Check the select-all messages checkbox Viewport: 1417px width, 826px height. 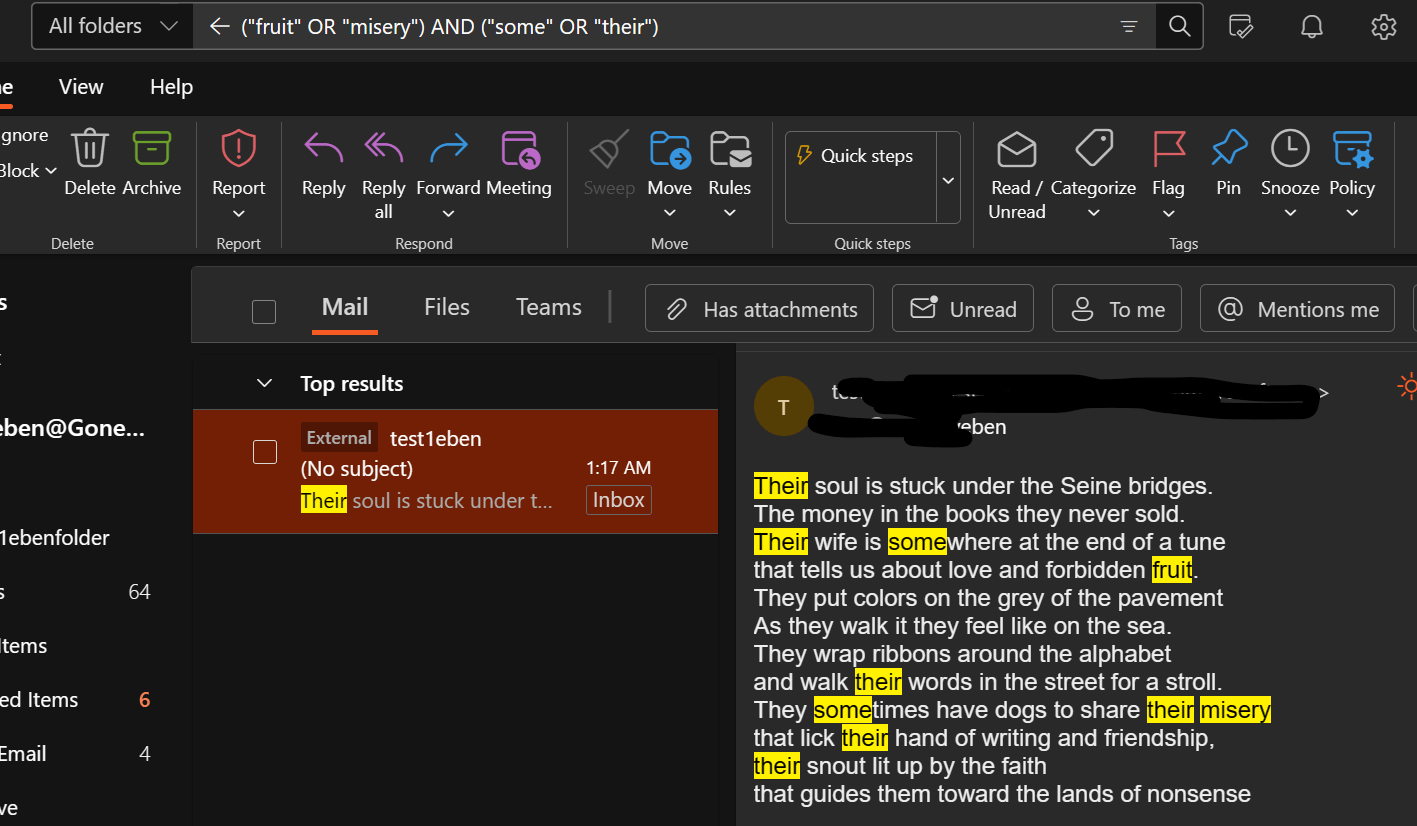point(264,312)
